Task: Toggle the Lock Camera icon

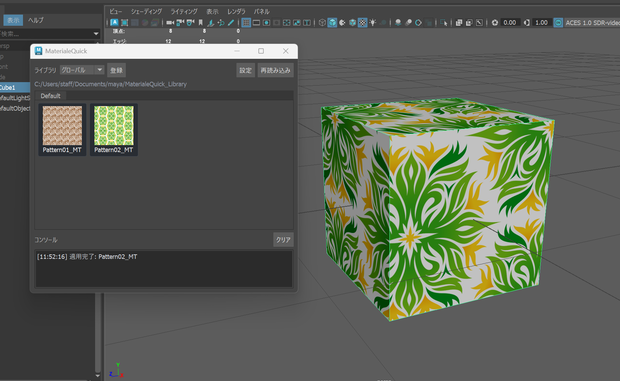Action: click(x=180, y=23)
